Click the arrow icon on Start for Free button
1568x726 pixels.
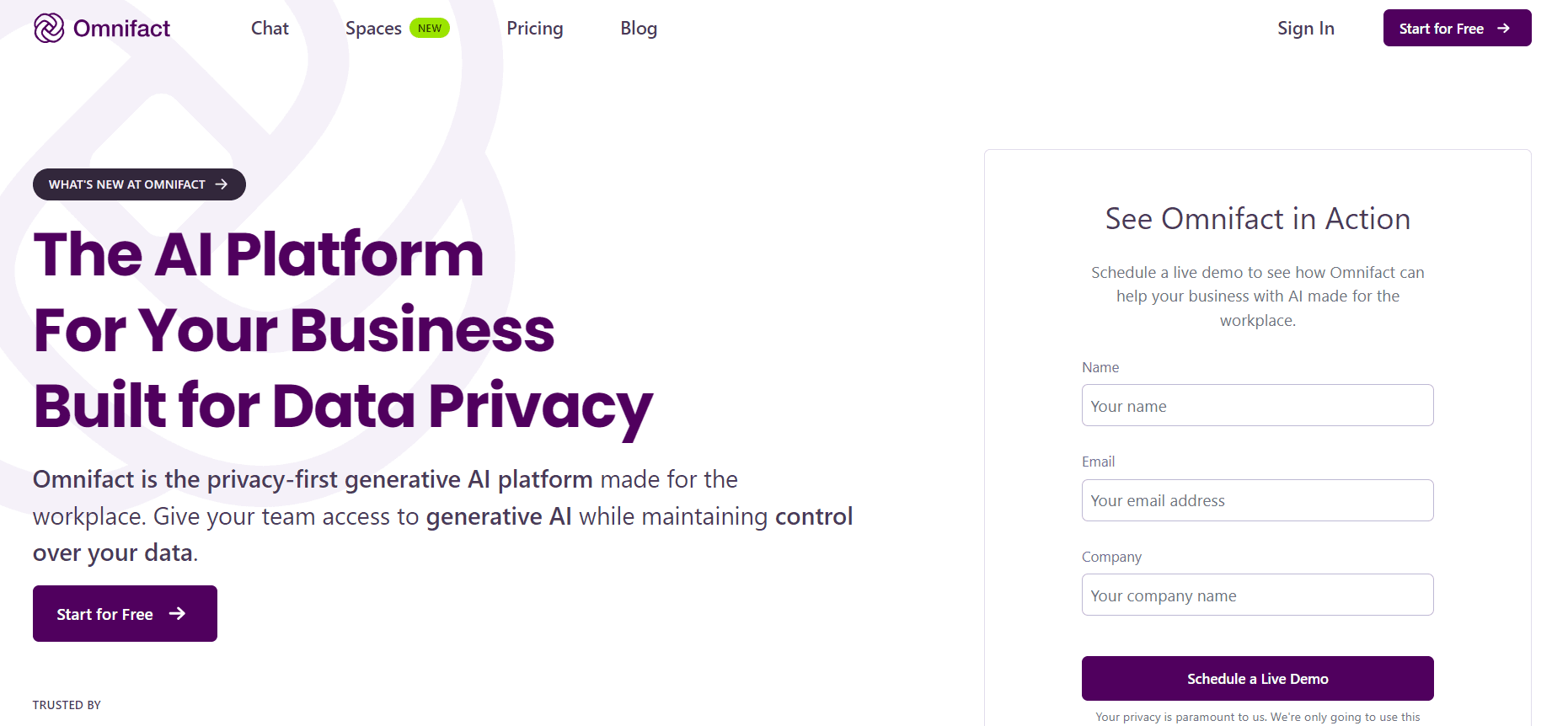[x=177, y=613]
